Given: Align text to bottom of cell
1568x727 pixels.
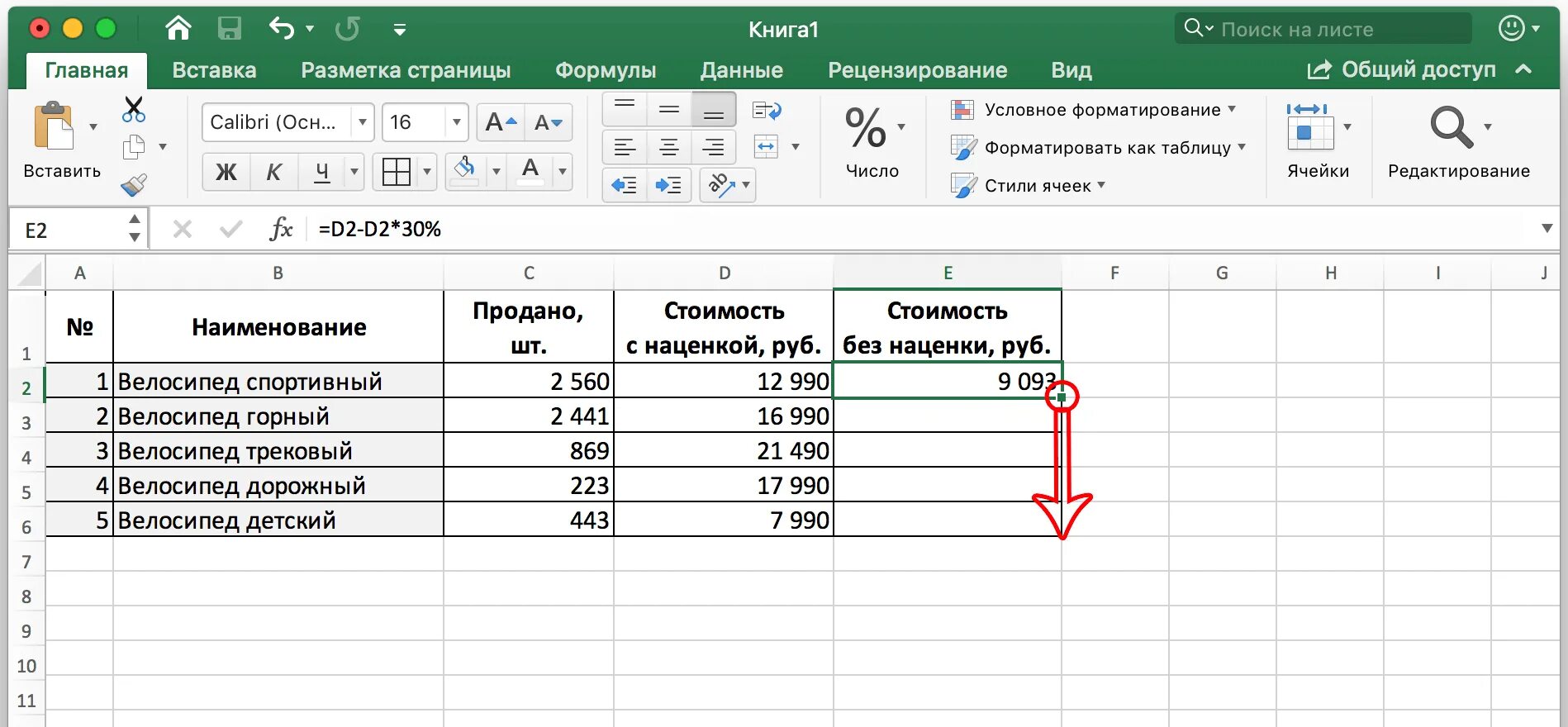Looking at the screenshot, I should [x=714, y=108].
